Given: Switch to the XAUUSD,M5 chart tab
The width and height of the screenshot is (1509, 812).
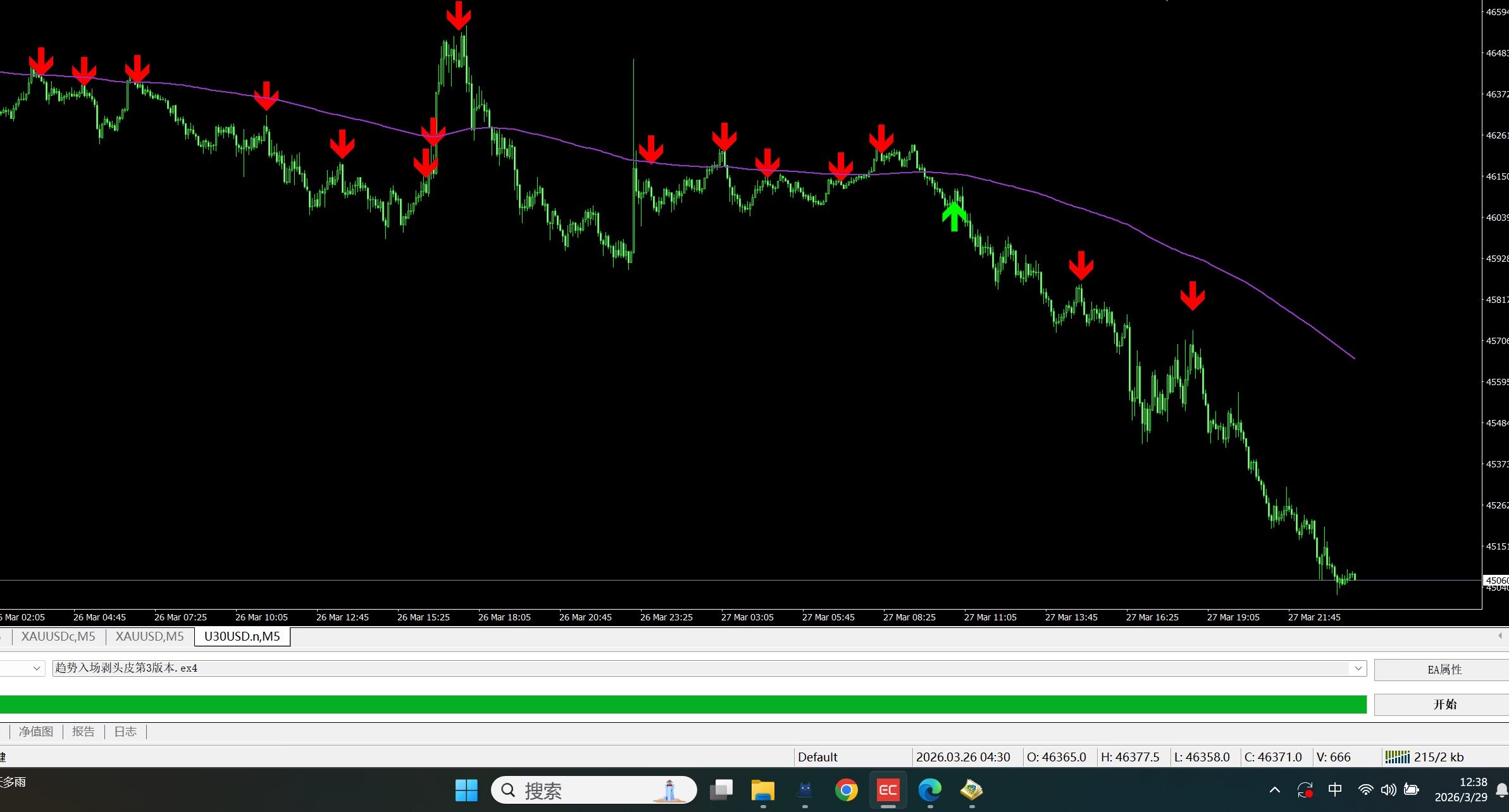Looking at the screenshot, I should click(149, 636).
